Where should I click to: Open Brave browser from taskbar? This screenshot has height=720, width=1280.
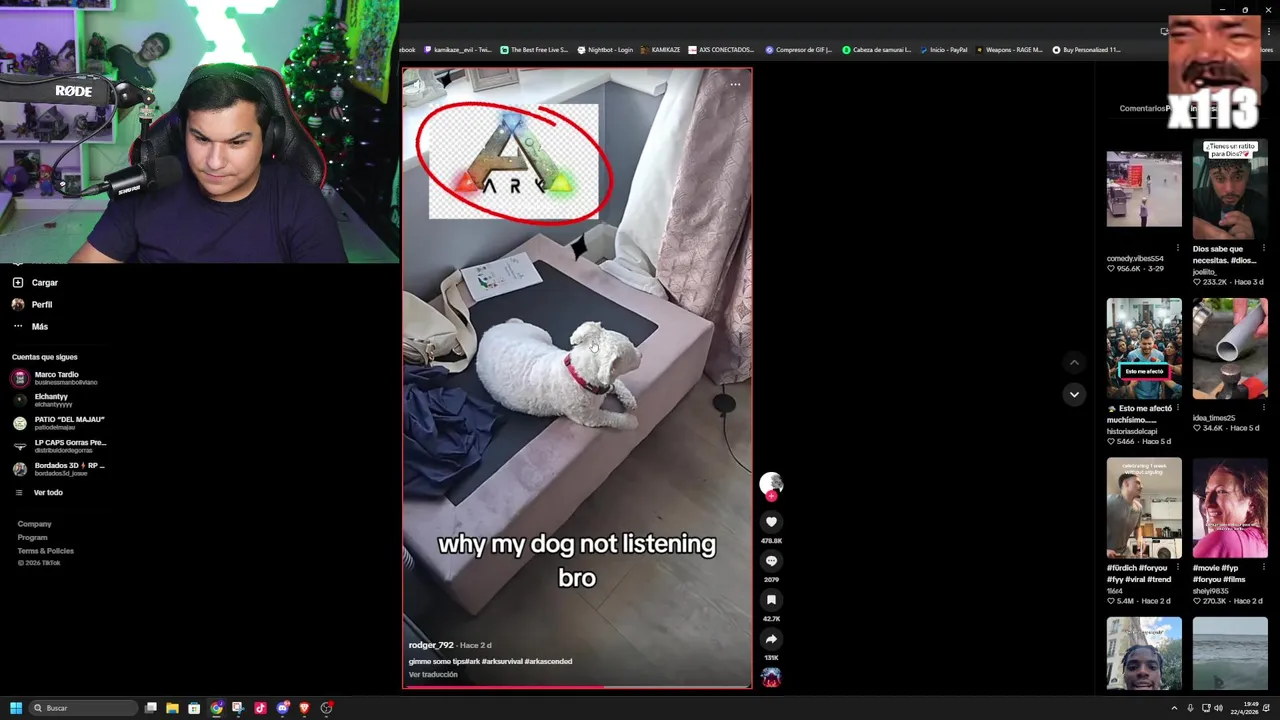[x=305, y=708]
